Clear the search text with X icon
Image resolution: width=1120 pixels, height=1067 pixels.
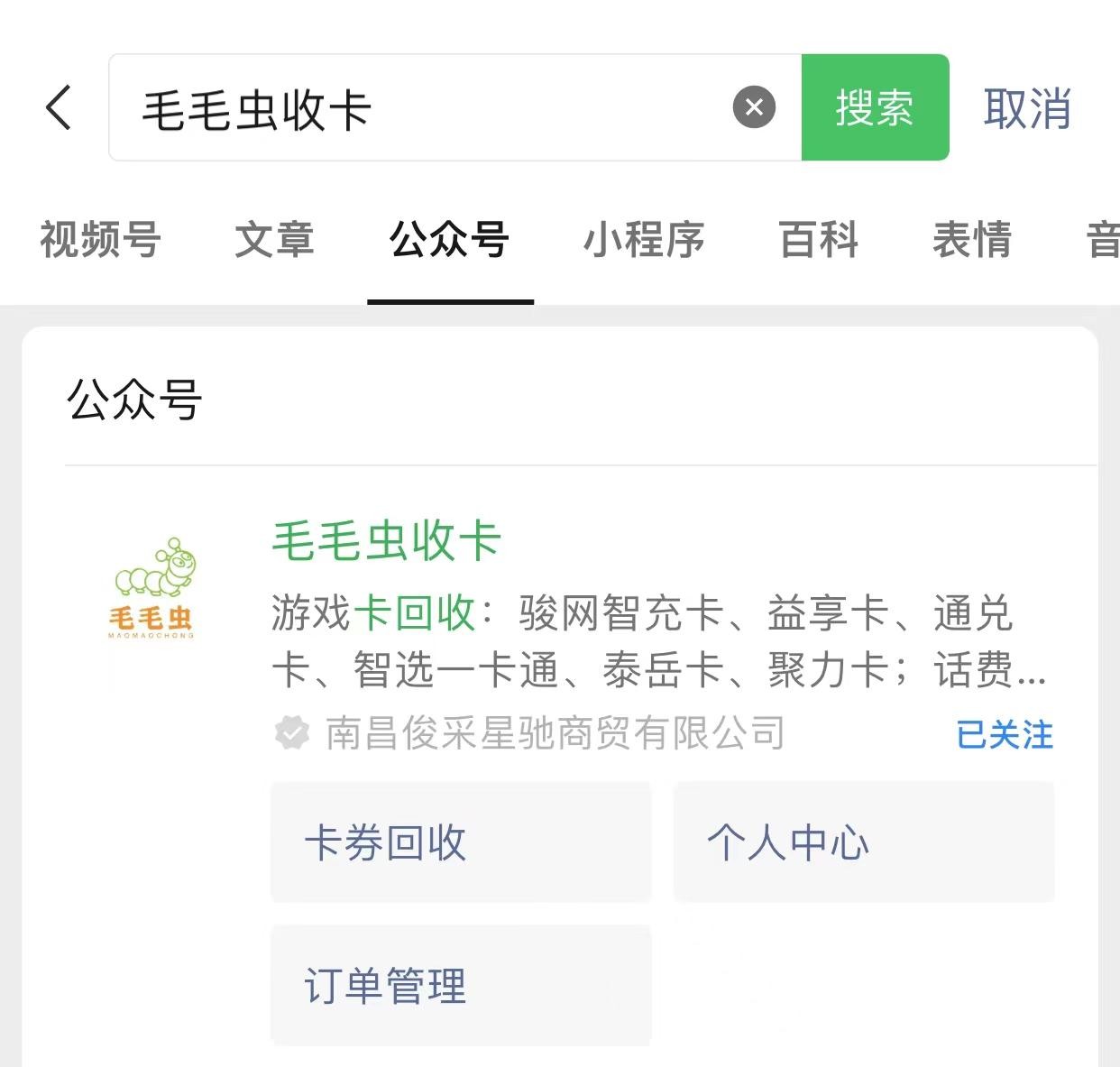[x=754, y=108]
